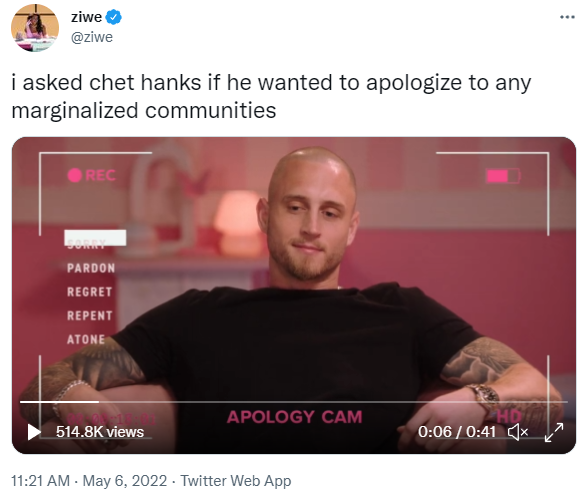Click the blue verified badge

coord(113,17)
